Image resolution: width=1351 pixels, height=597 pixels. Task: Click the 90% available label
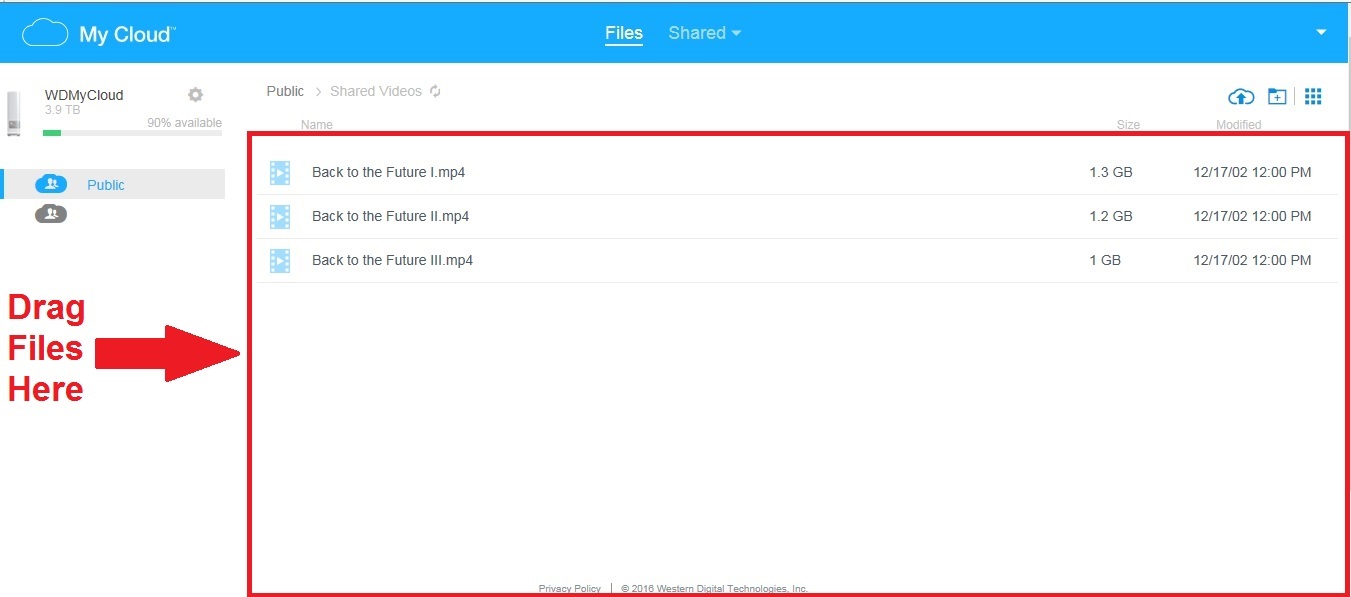[184, 122]
